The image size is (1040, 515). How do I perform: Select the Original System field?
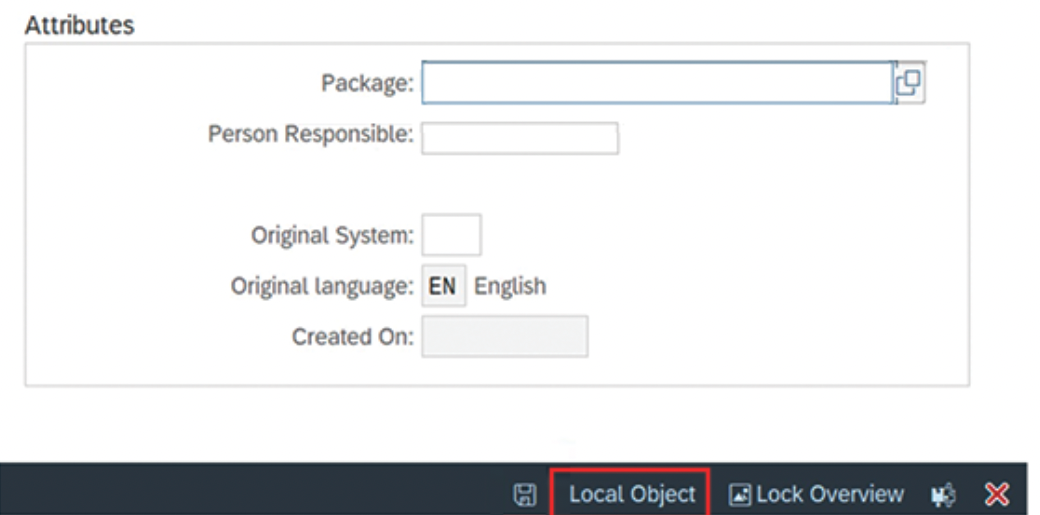pos(451,235)
